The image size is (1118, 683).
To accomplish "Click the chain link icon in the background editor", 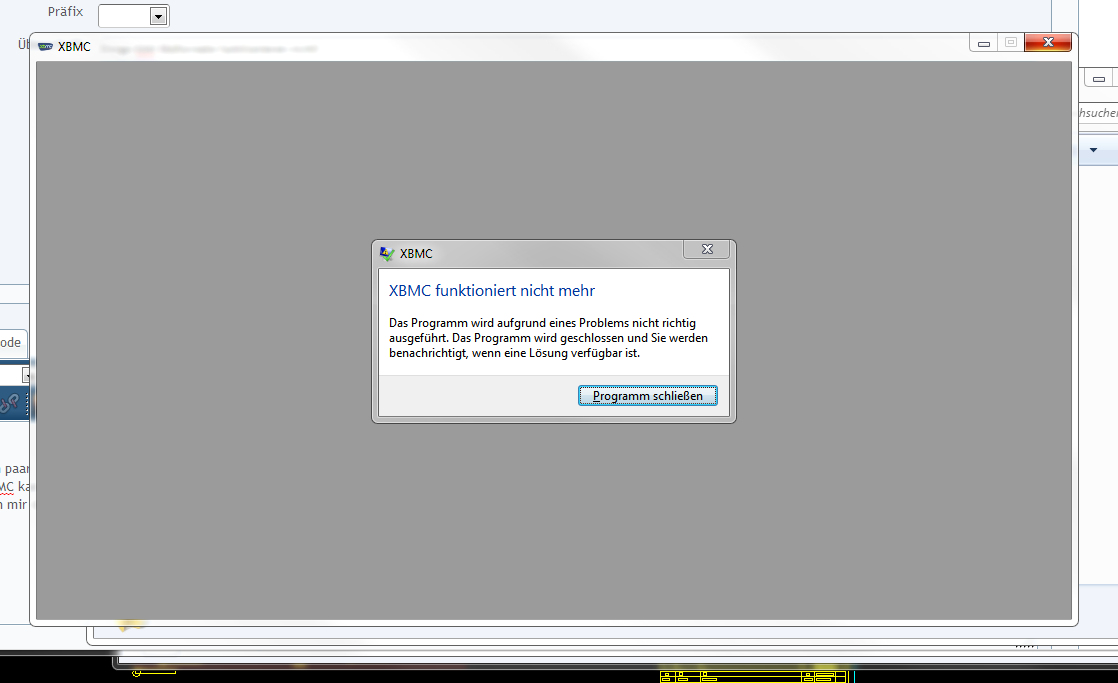I will pos(9,404).
